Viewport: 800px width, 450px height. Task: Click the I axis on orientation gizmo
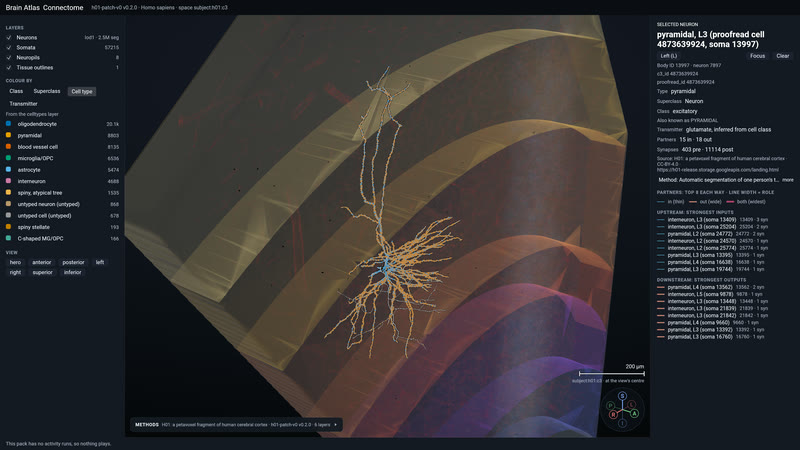tap(622, 423)
